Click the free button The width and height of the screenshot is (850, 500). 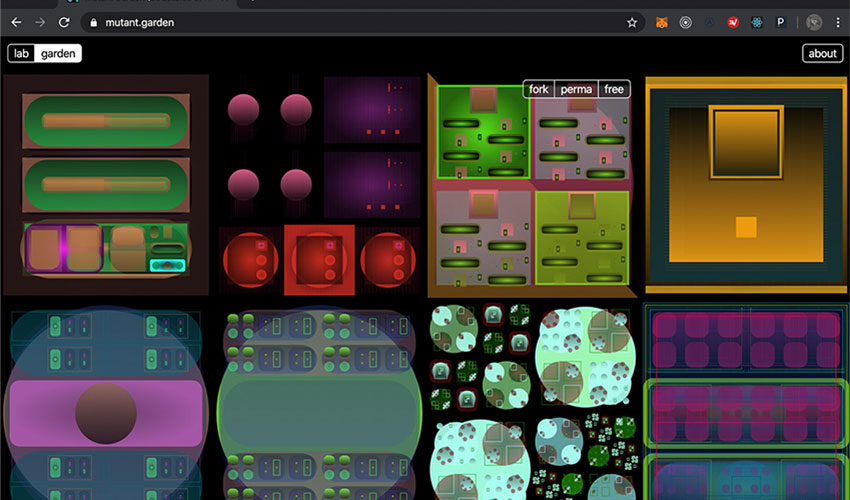(x=614, y=89)
